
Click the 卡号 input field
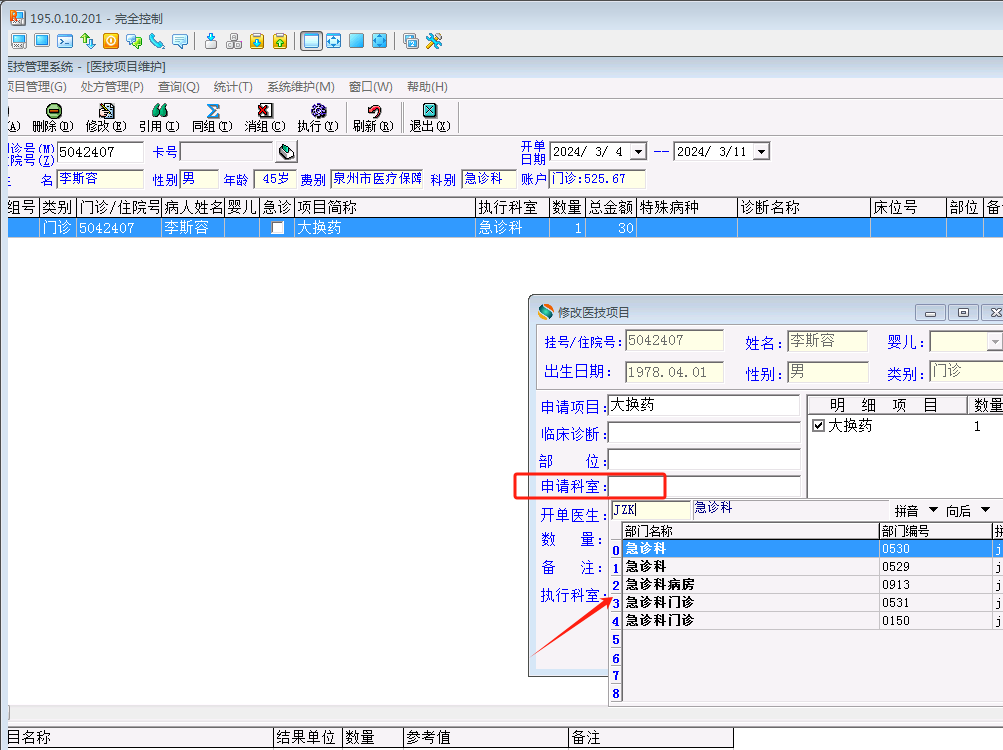coord(226,152)
